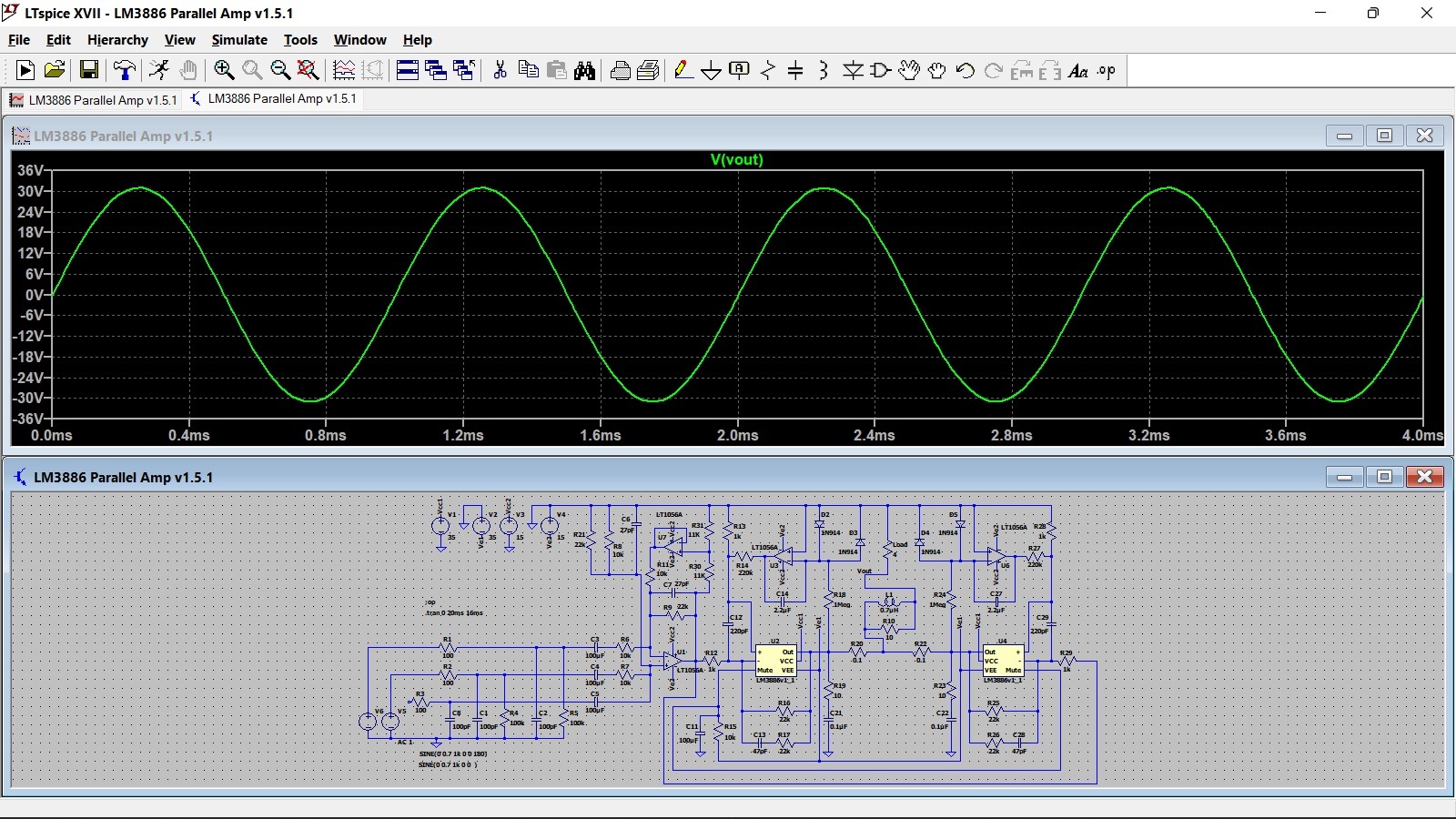1456x819 pixels.
Task: Click the Autorange toolbar icon
Action: point(373,70)
